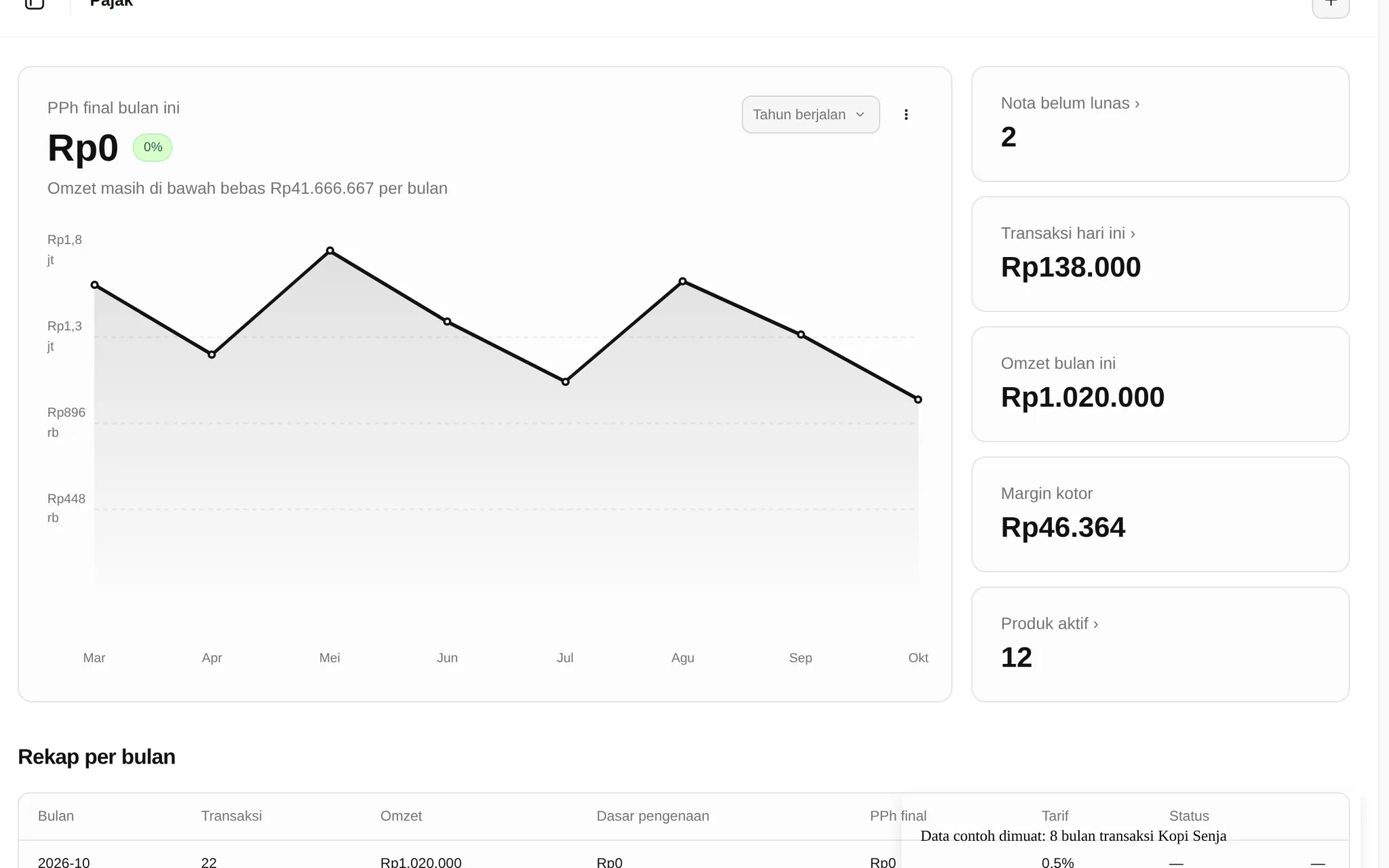Open the Produk aktif card
This screenshot has height=868, width=1389.
point(1160,644)
